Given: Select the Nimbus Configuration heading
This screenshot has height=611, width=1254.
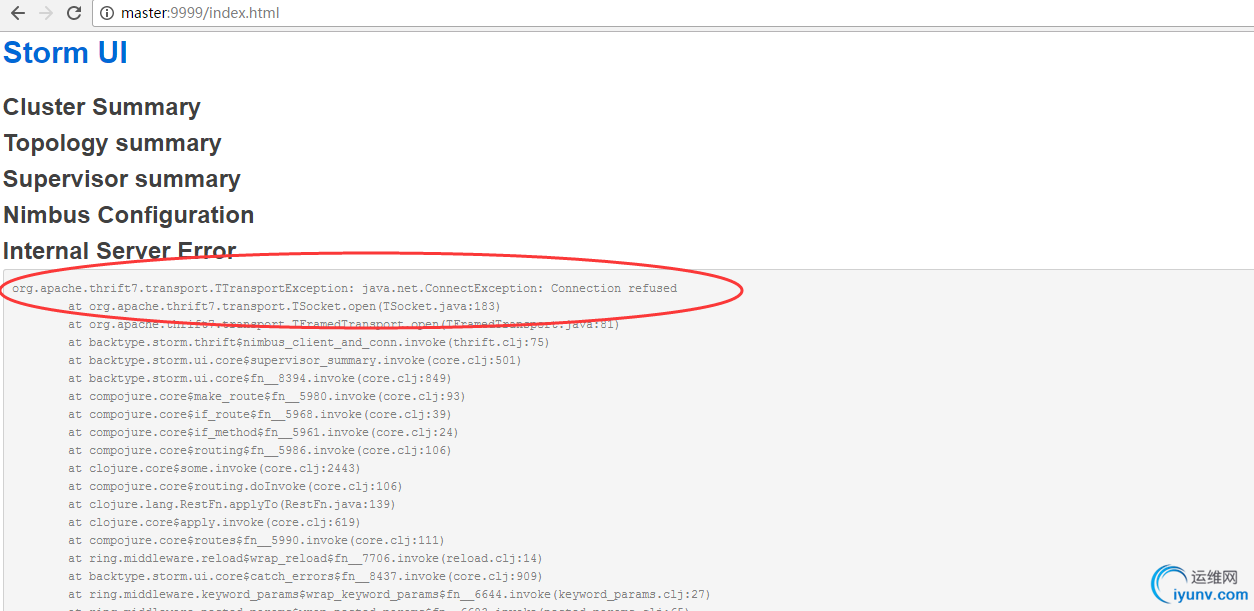Looking at the screenshot, I should [x=129, y=215].
